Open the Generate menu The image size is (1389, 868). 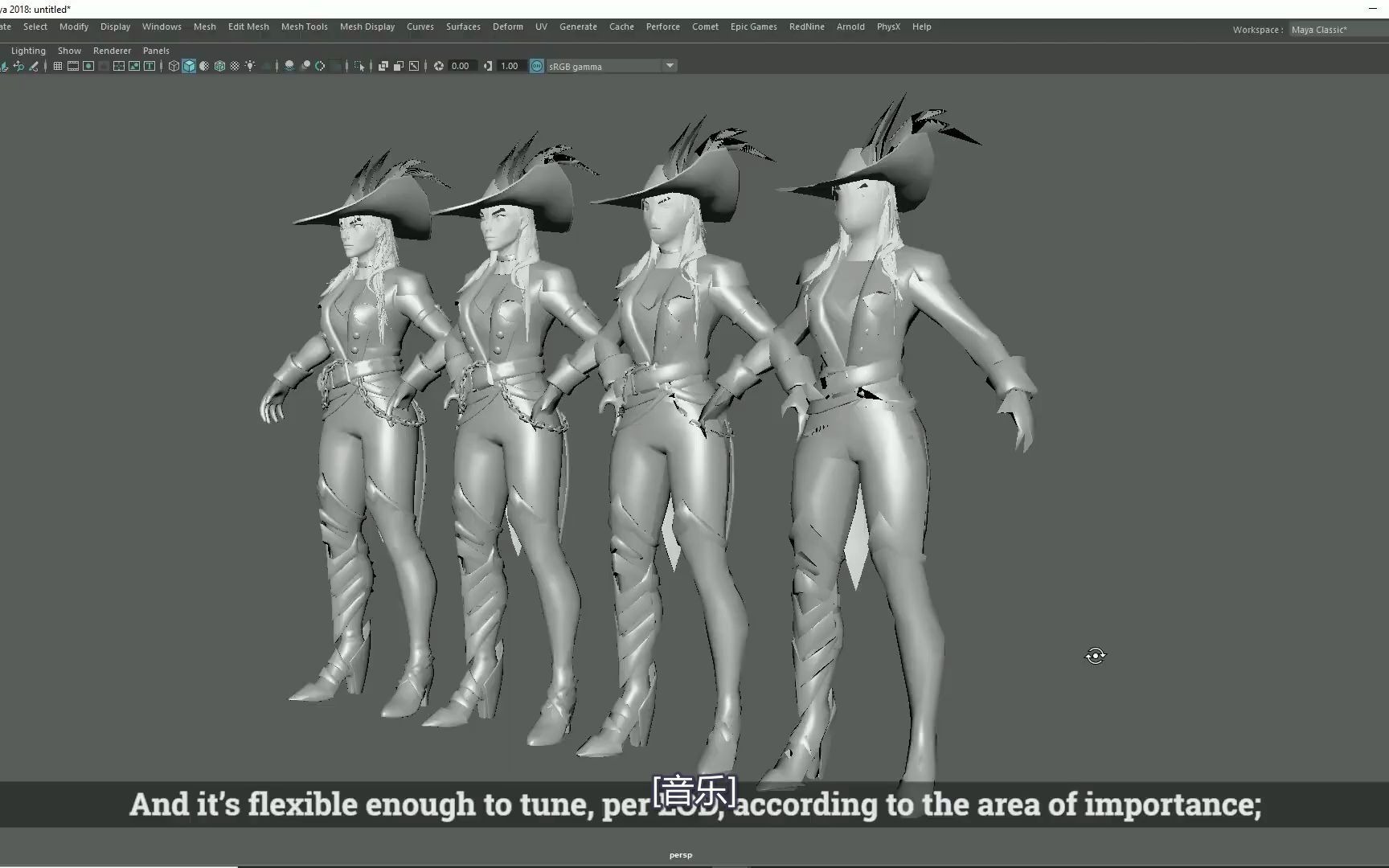[578, 27]
